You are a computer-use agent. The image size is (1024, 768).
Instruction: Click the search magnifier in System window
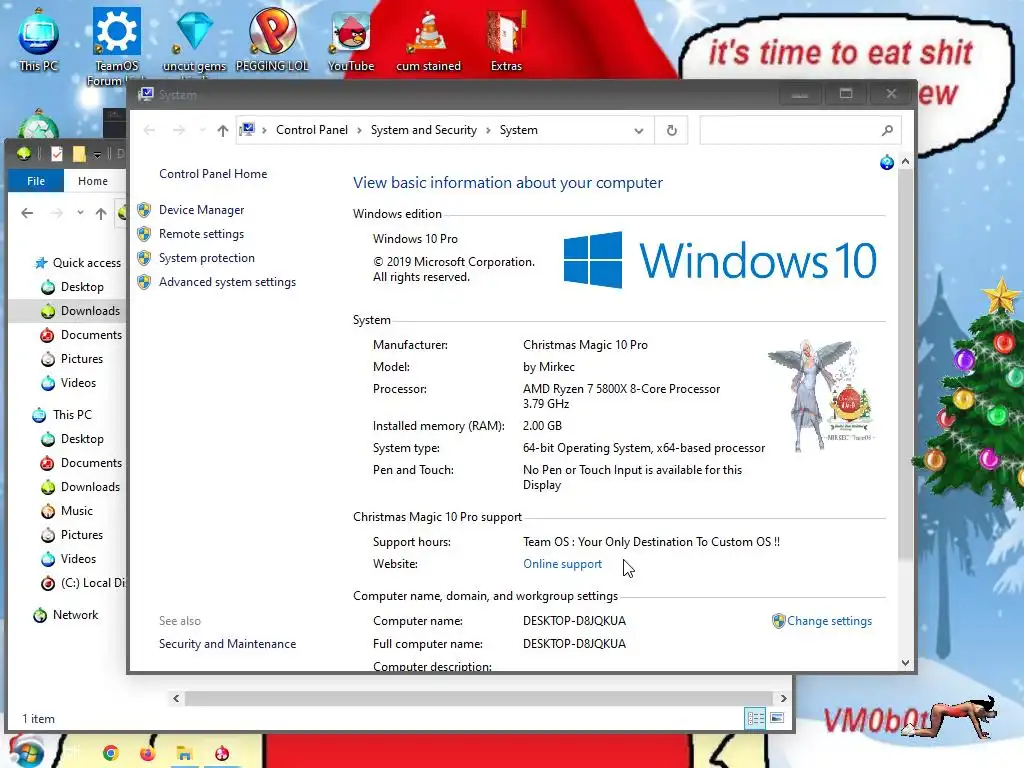tap(887, 130)
